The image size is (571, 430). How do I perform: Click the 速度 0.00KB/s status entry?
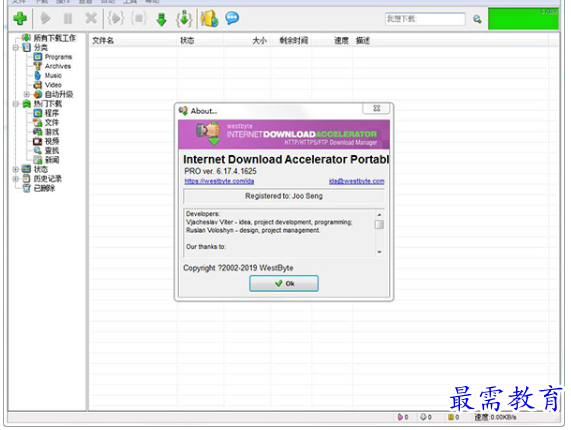click(x=495, y=417)
